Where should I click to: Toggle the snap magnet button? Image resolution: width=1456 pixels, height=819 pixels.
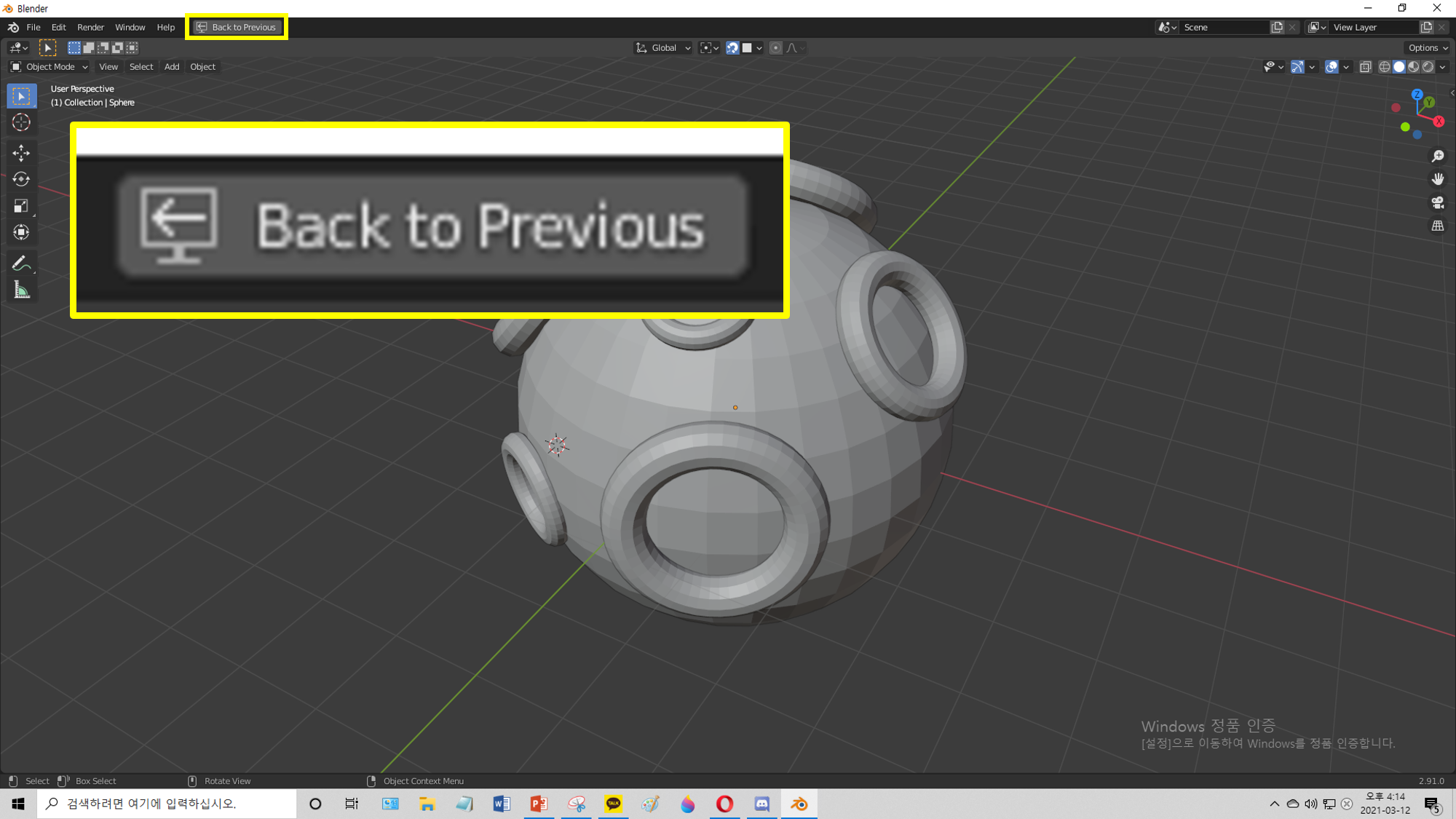(732, 48)
